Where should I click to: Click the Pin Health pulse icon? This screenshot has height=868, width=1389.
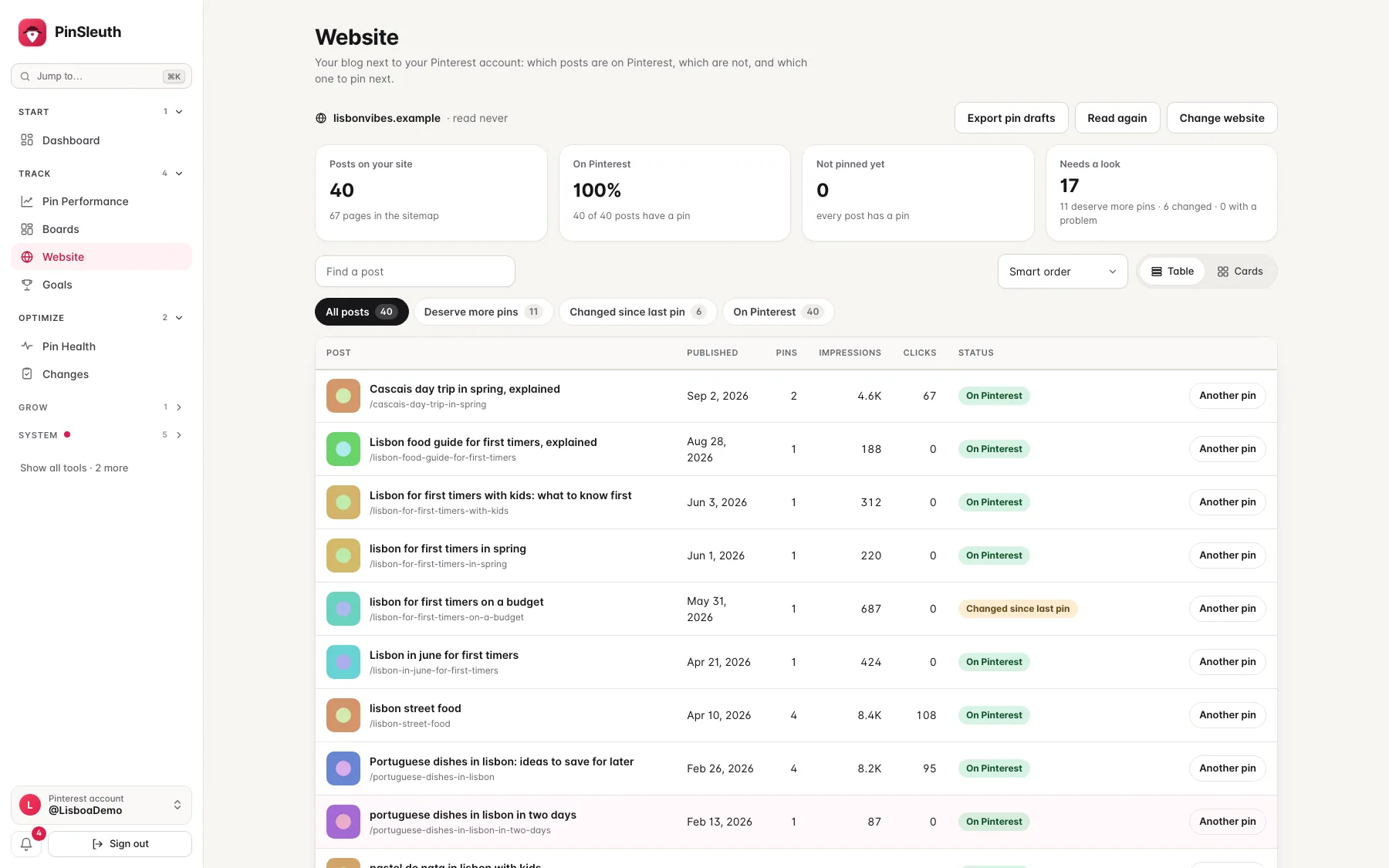[x=27, y=346]
